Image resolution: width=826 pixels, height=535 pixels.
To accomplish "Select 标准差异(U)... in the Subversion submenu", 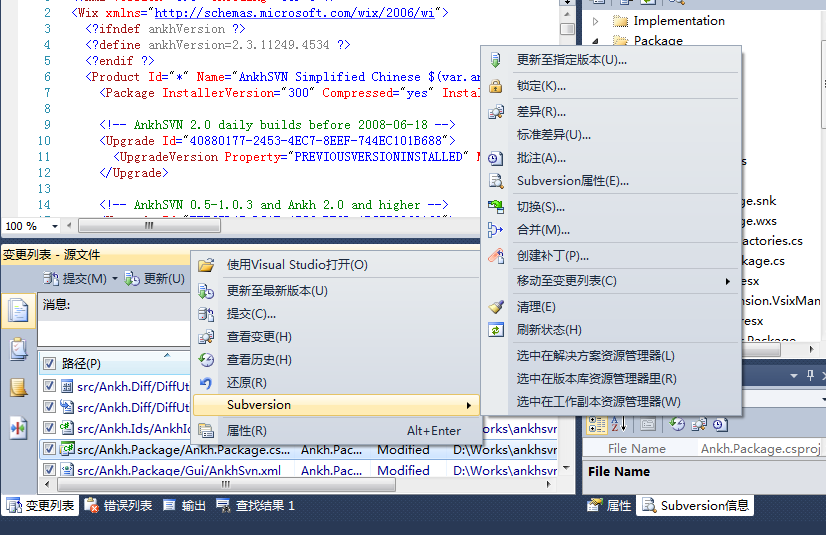I will [554, 135].
